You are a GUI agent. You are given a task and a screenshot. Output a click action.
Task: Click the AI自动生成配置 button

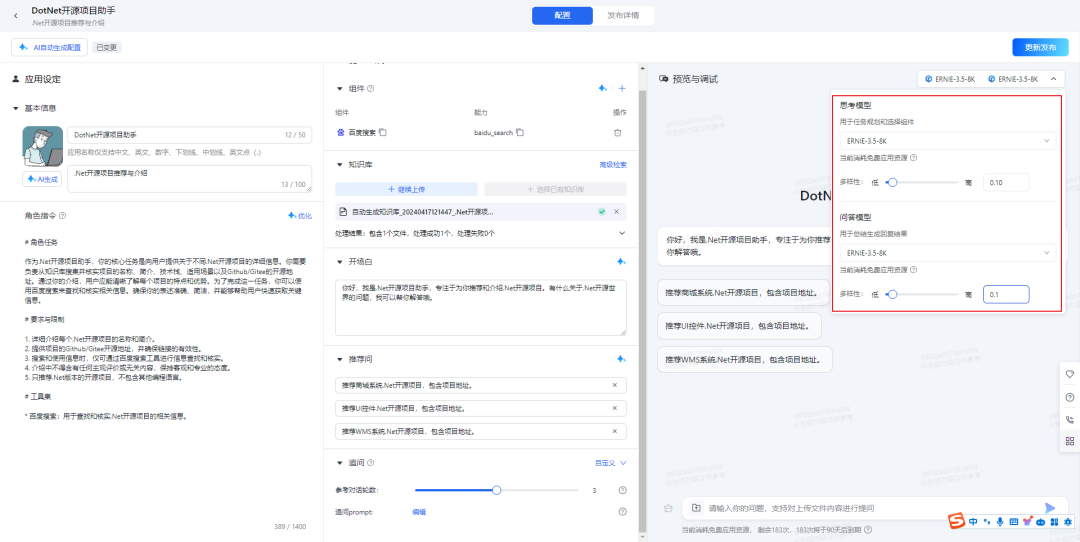point(50,48)
